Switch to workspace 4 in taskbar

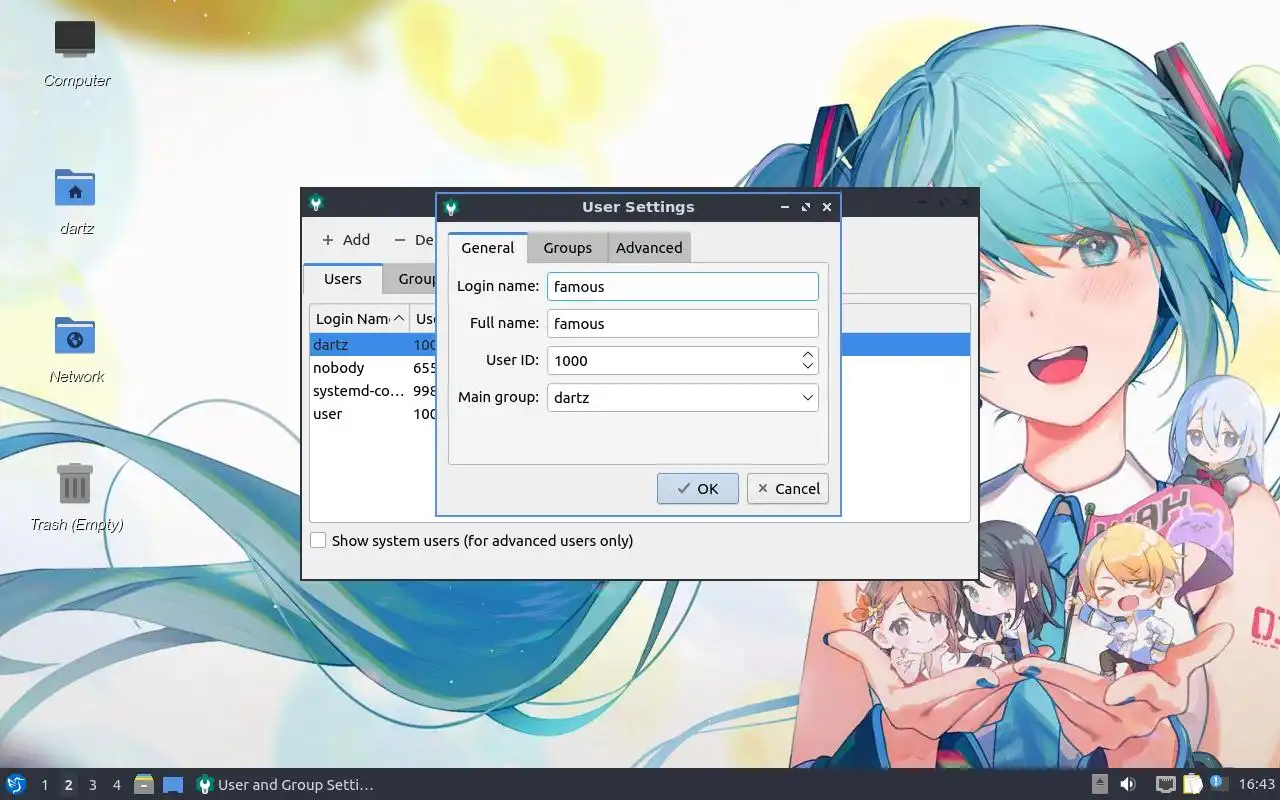(117, 785)
